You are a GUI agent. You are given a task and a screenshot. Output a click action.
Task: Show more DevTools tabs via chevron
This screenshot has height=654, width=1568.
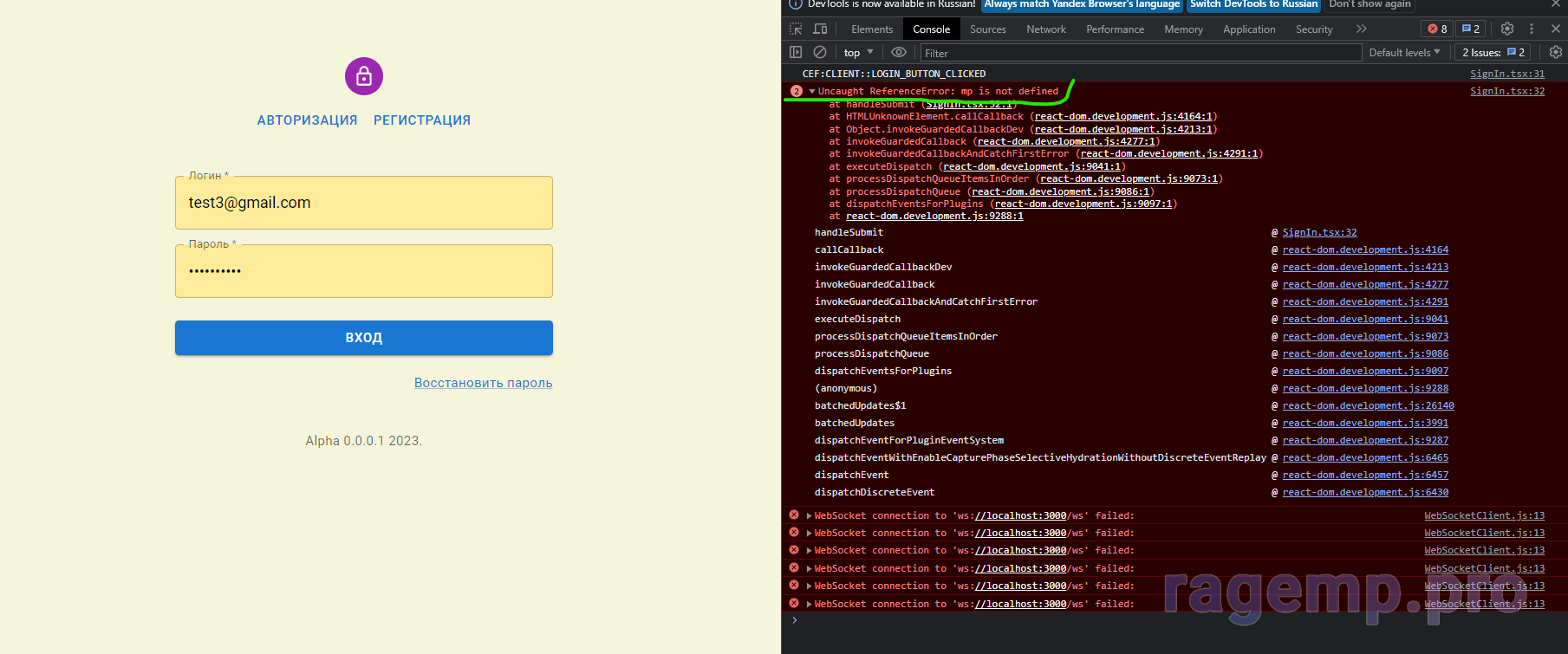click(1362, 29)
